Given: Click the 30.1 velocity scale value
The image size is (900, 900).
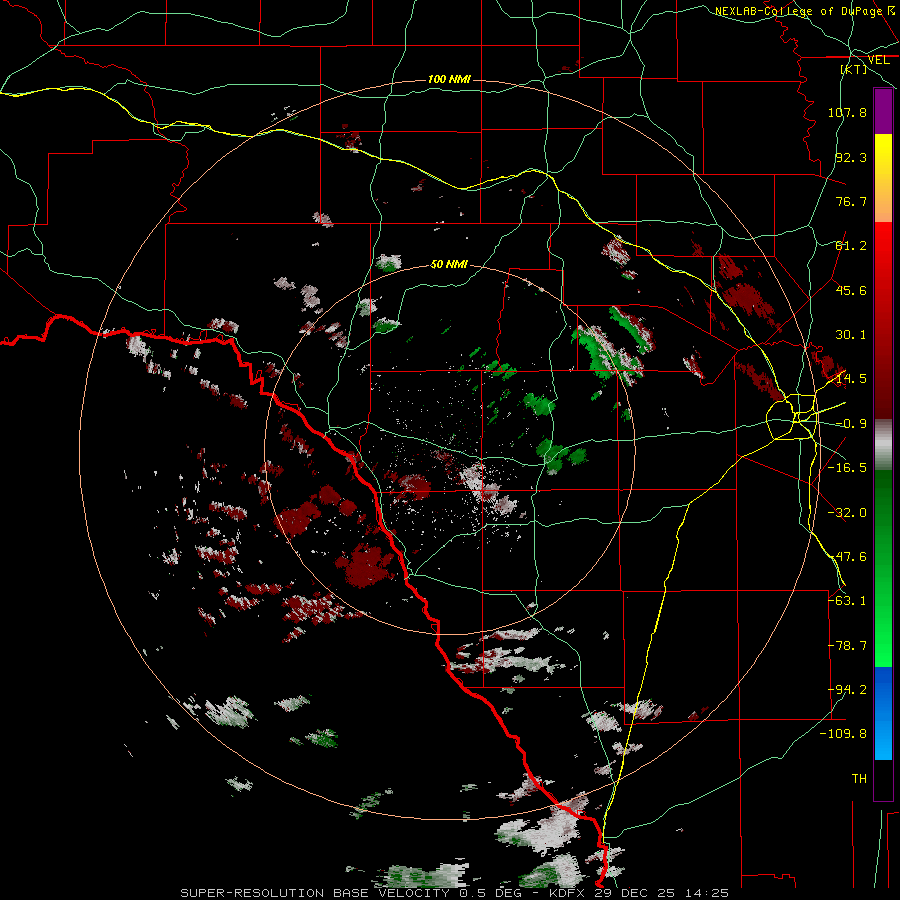Looking at the screenshot, I should click(x=851, y=335).
